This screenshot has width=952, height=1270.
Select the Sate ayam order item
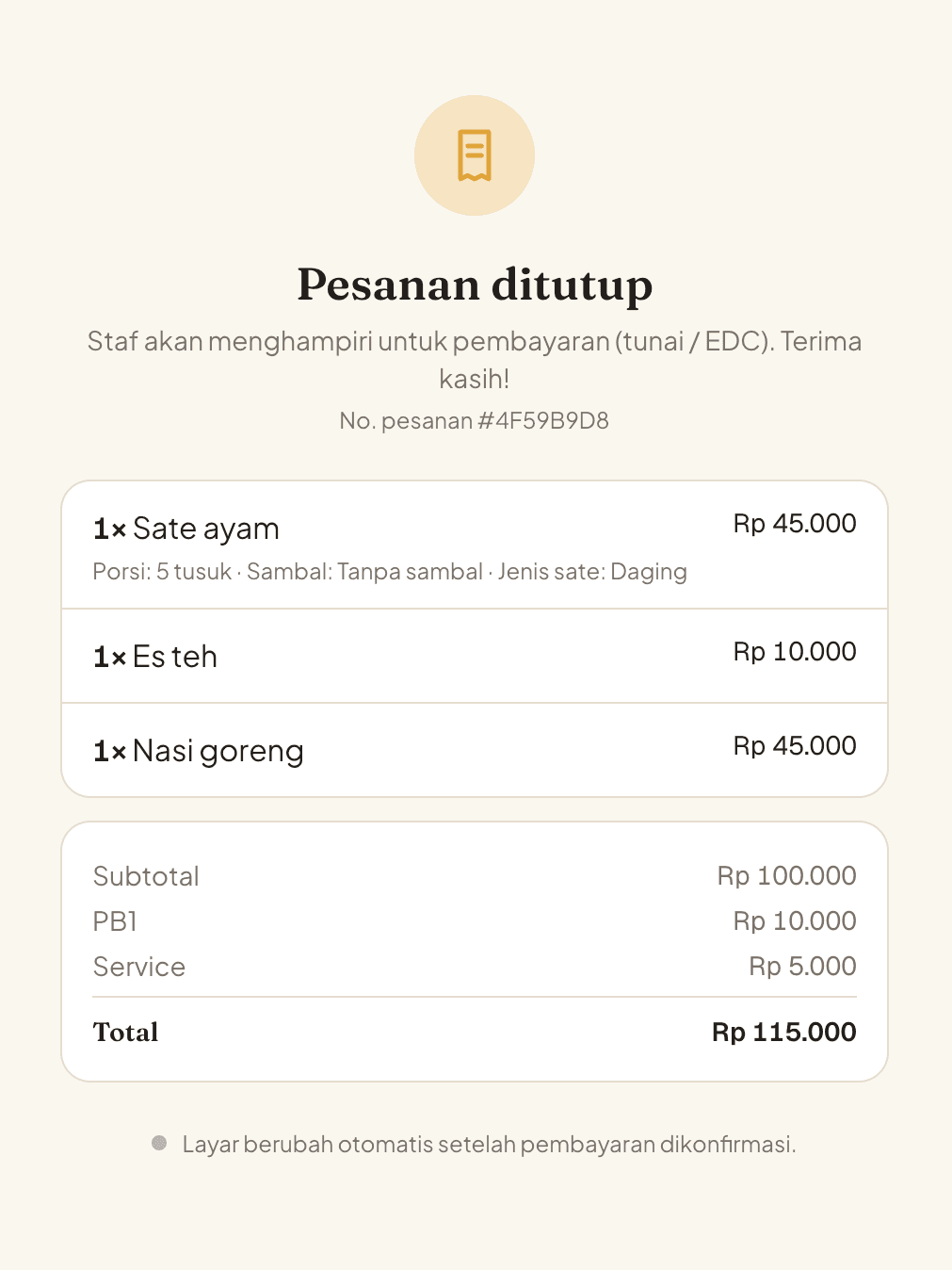click(475, 545)
